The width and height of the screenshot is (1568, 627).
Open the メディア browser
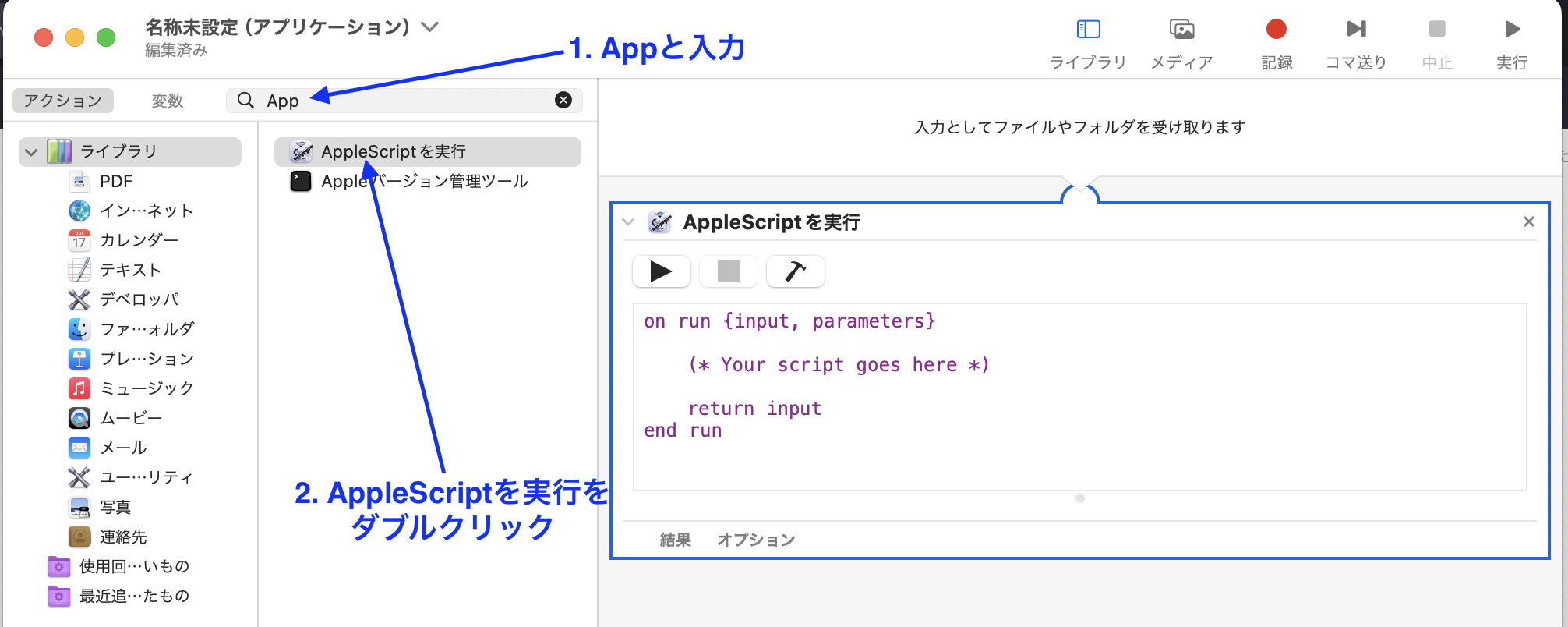coord(1181,44)
